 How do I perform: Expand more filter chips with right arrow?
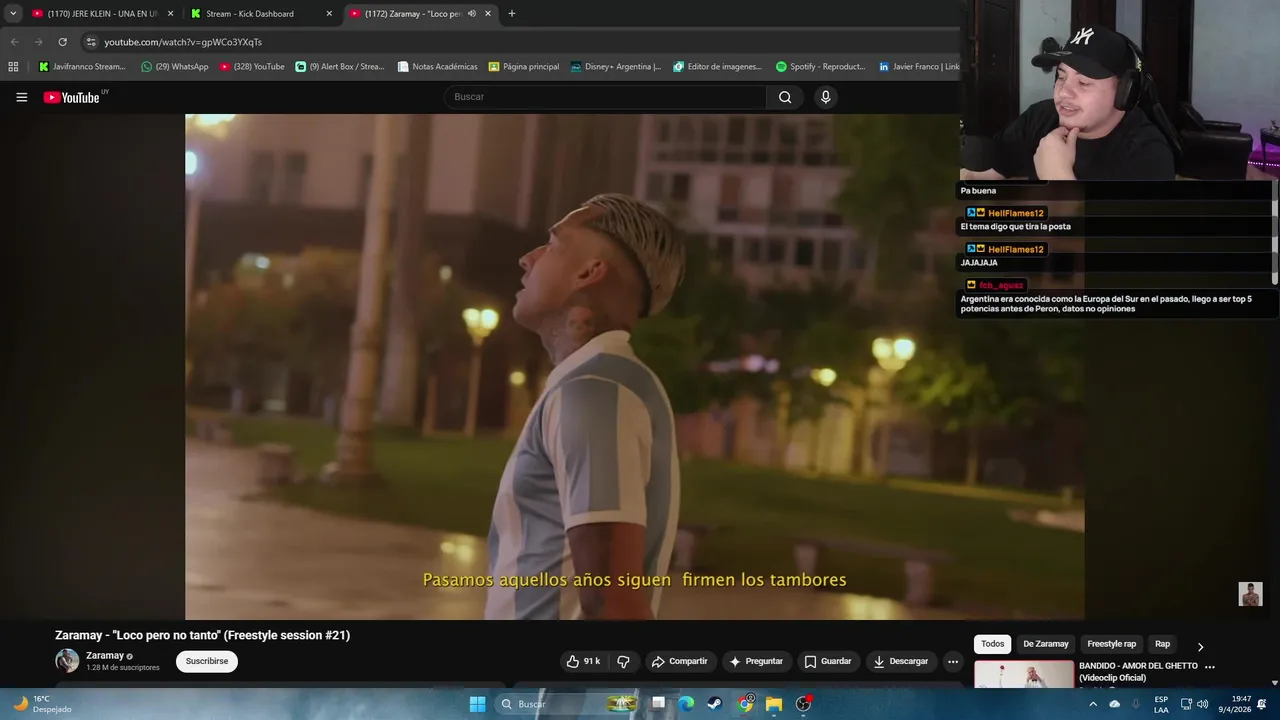pos(1200,646)
